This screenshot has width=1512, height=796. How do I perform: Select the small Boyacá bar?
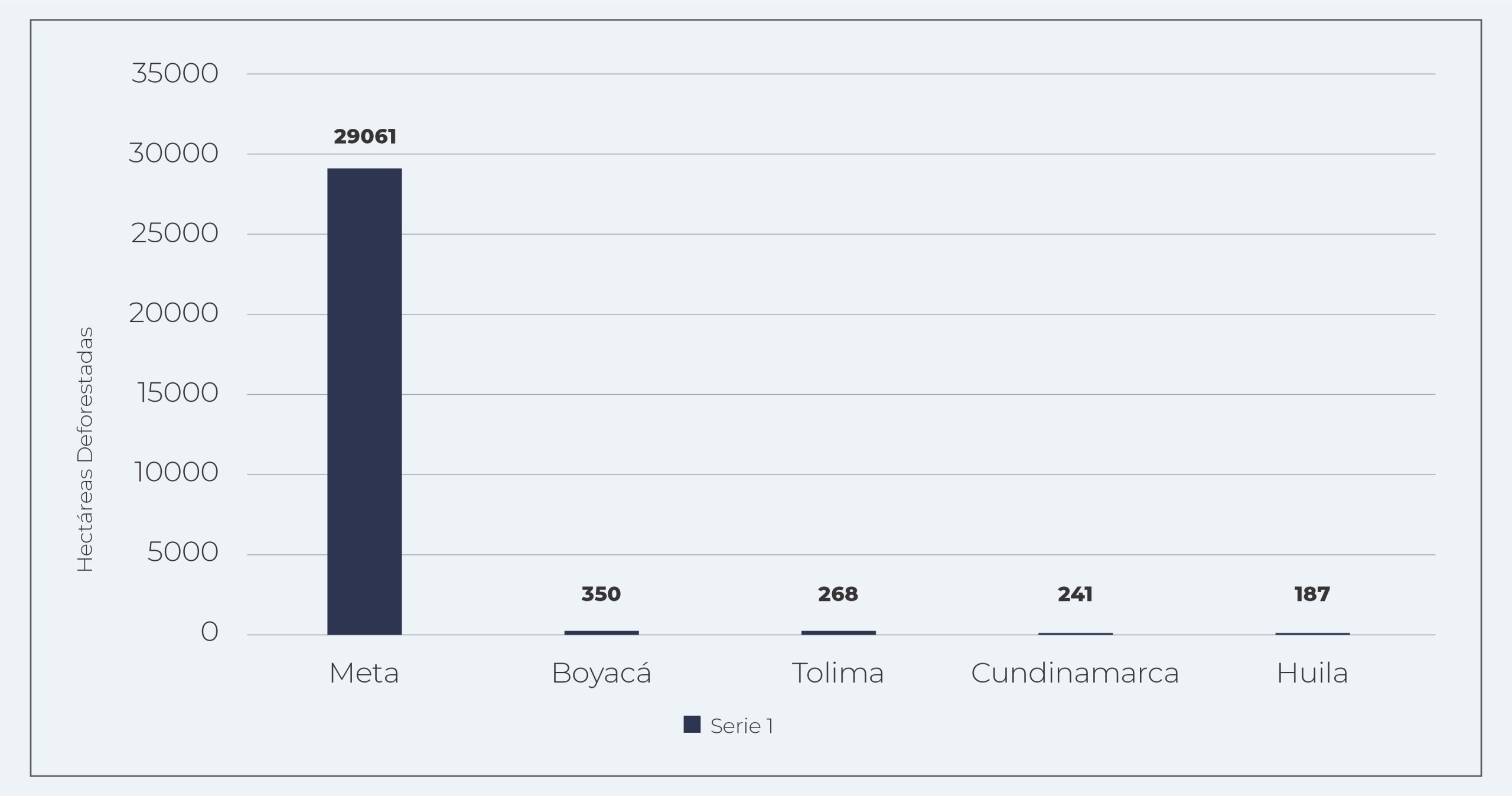[x=601, y=632]
